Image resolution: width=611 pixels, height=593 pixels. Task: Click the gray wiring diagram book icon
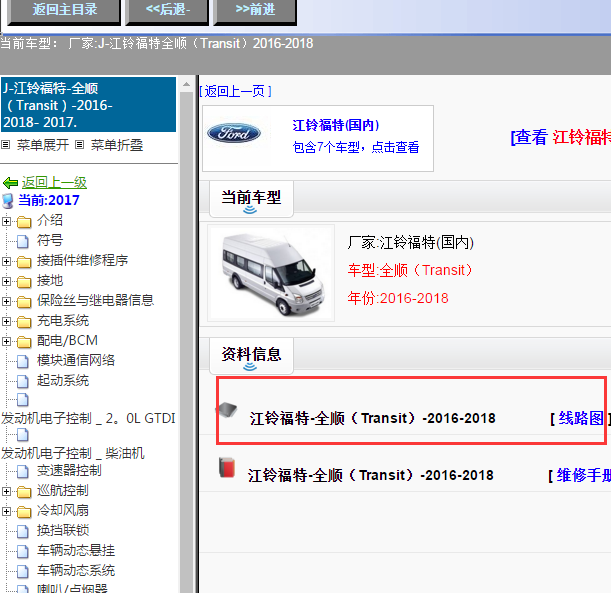click(228, 410)
